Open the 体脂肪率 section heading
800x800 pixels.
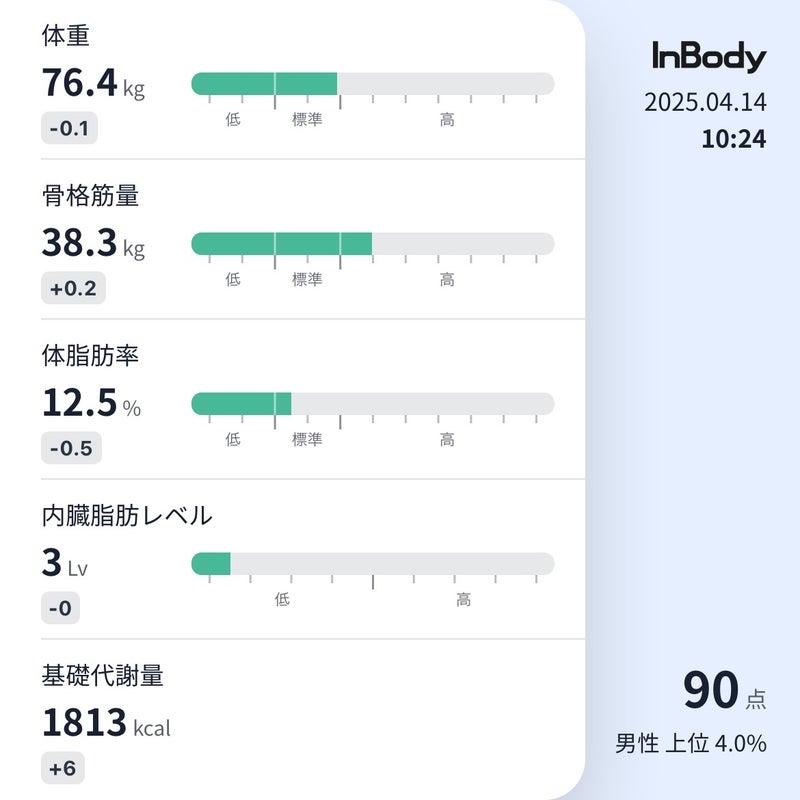[x=90, y=356]
